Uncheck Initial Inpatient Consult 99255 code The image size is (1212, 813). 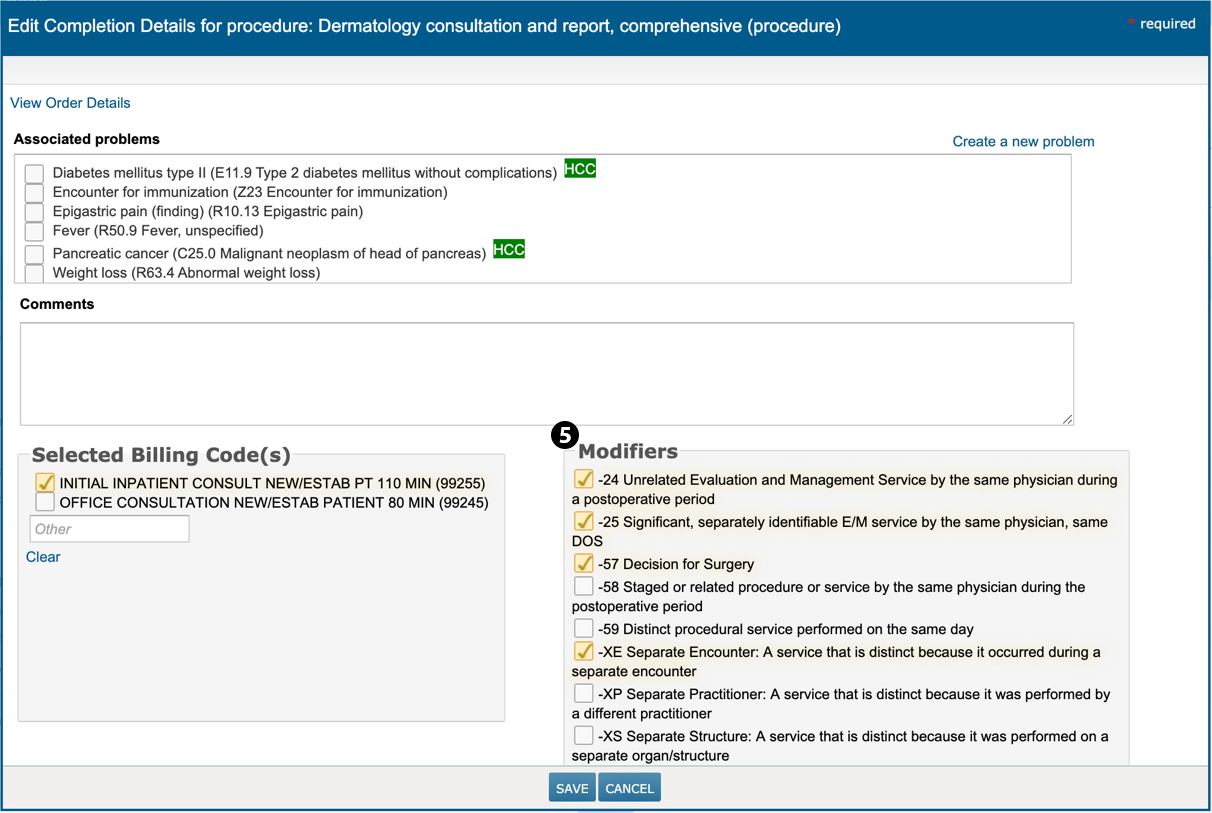44,483
